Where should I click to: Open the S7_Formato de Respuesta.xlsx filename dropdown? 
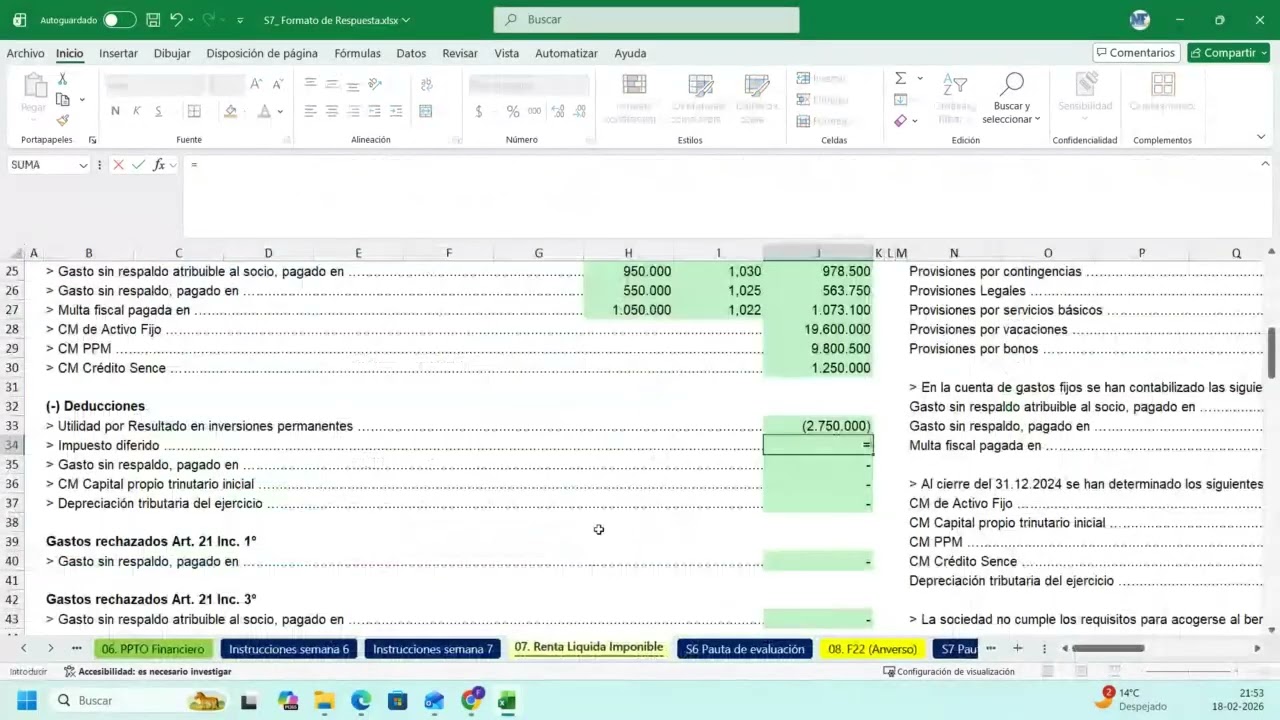[406, 20]
